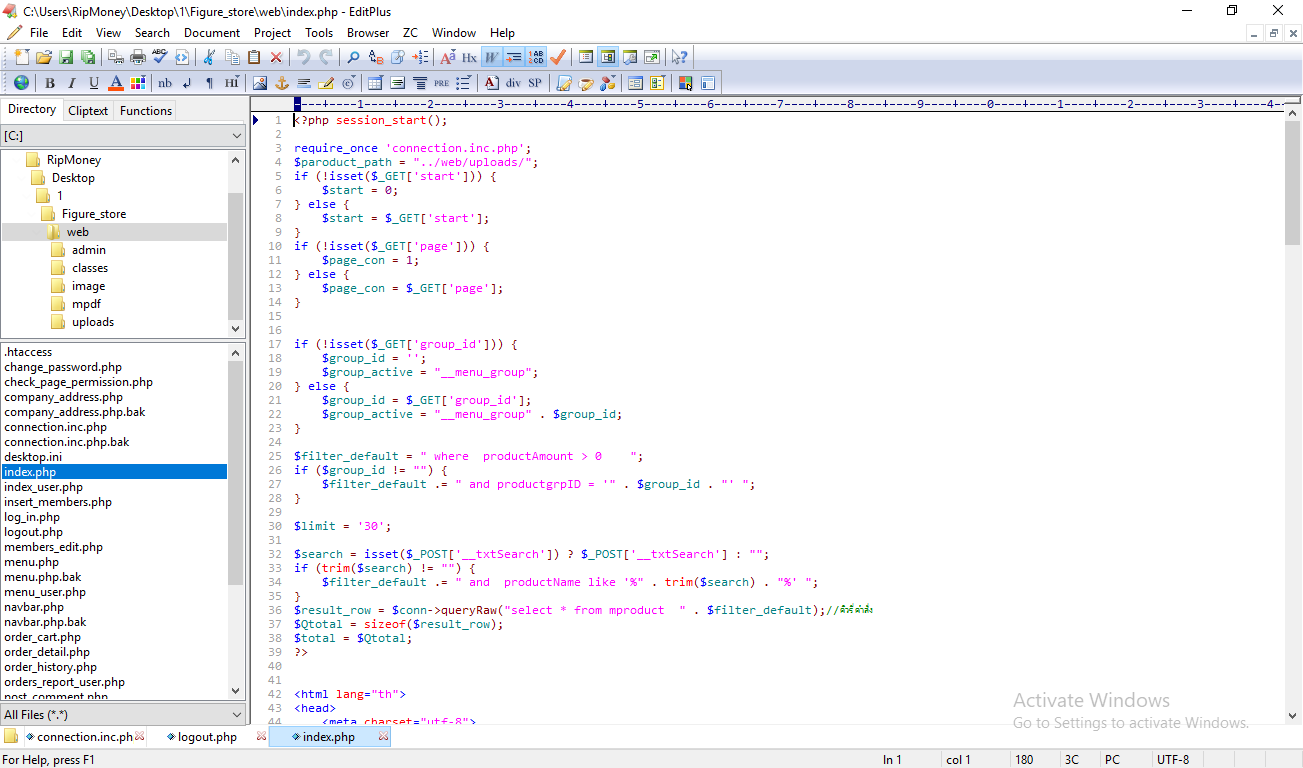Click the Bold B icon
The image size is (1303, 768).
[x=49, y=83]
